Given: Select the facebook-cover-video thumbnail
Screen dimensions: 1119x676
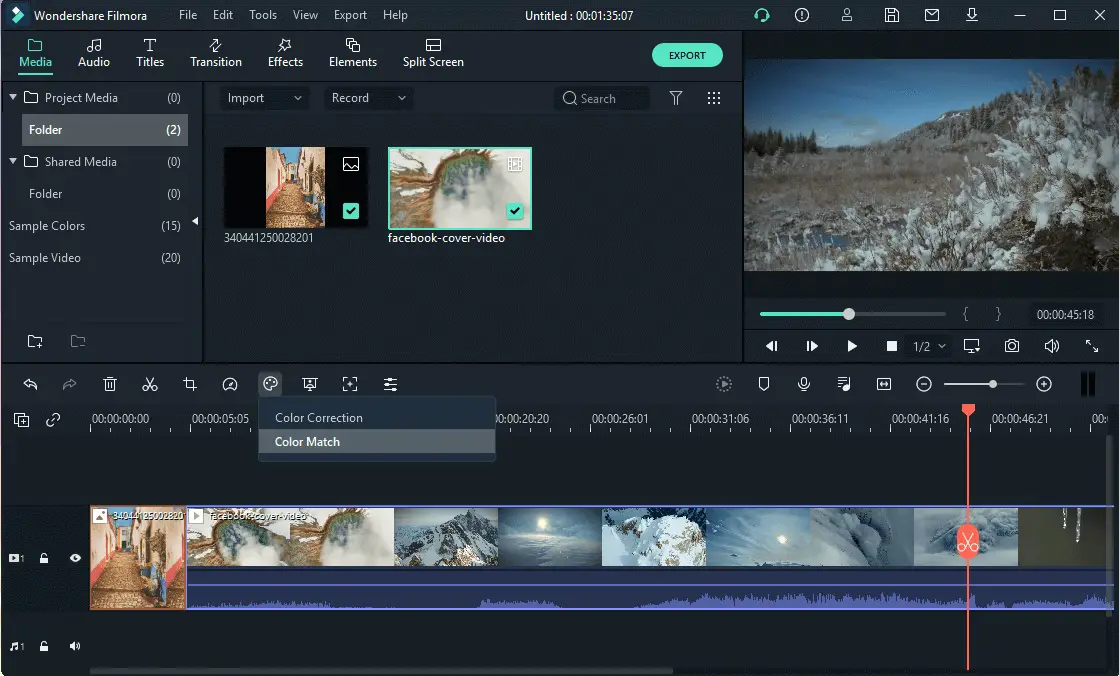Looking at the screenshot, I should [459, 188].
